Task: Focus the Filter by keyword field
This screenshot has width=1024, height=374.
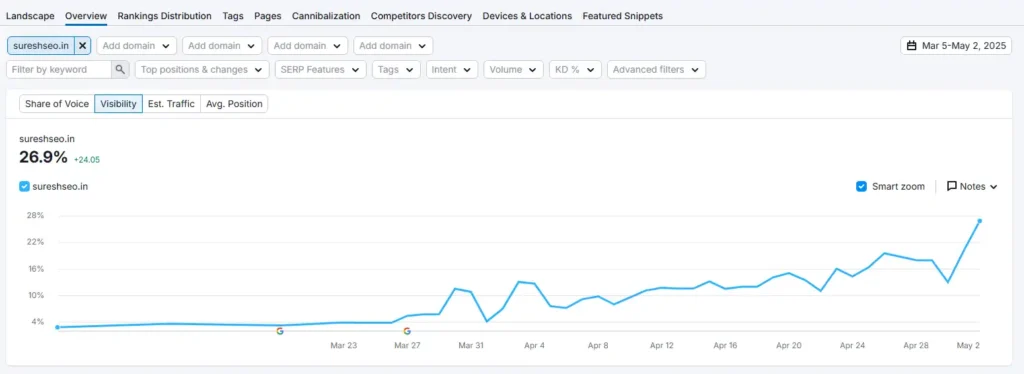Action: 59,69
